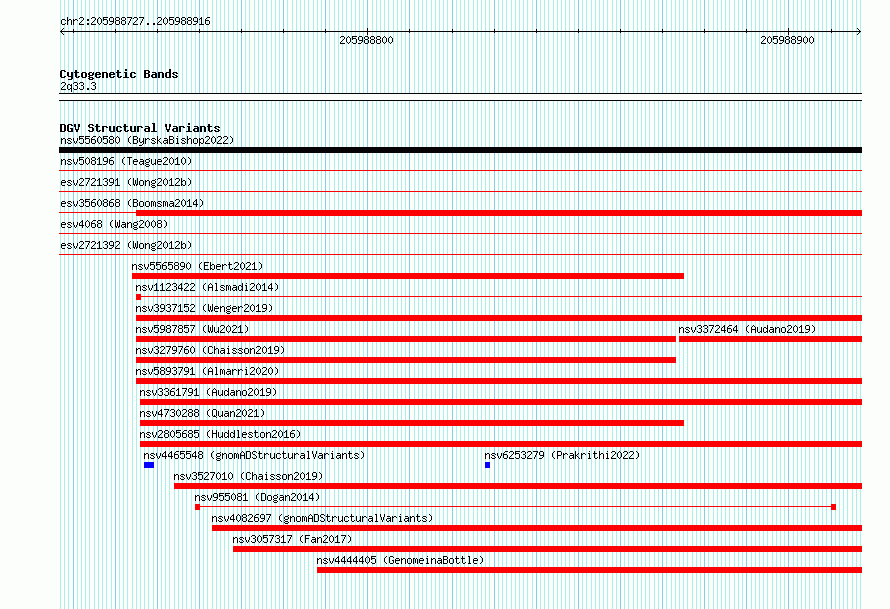Click the red bar under nsv3527010
Screen dimensions: 890x609
point(518,486)
